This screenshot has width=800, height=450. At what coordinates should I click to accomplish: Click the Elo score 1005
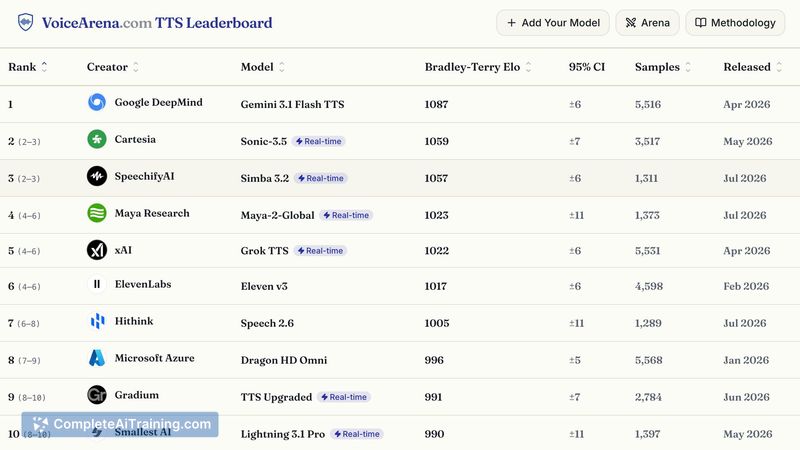[437, 323]
